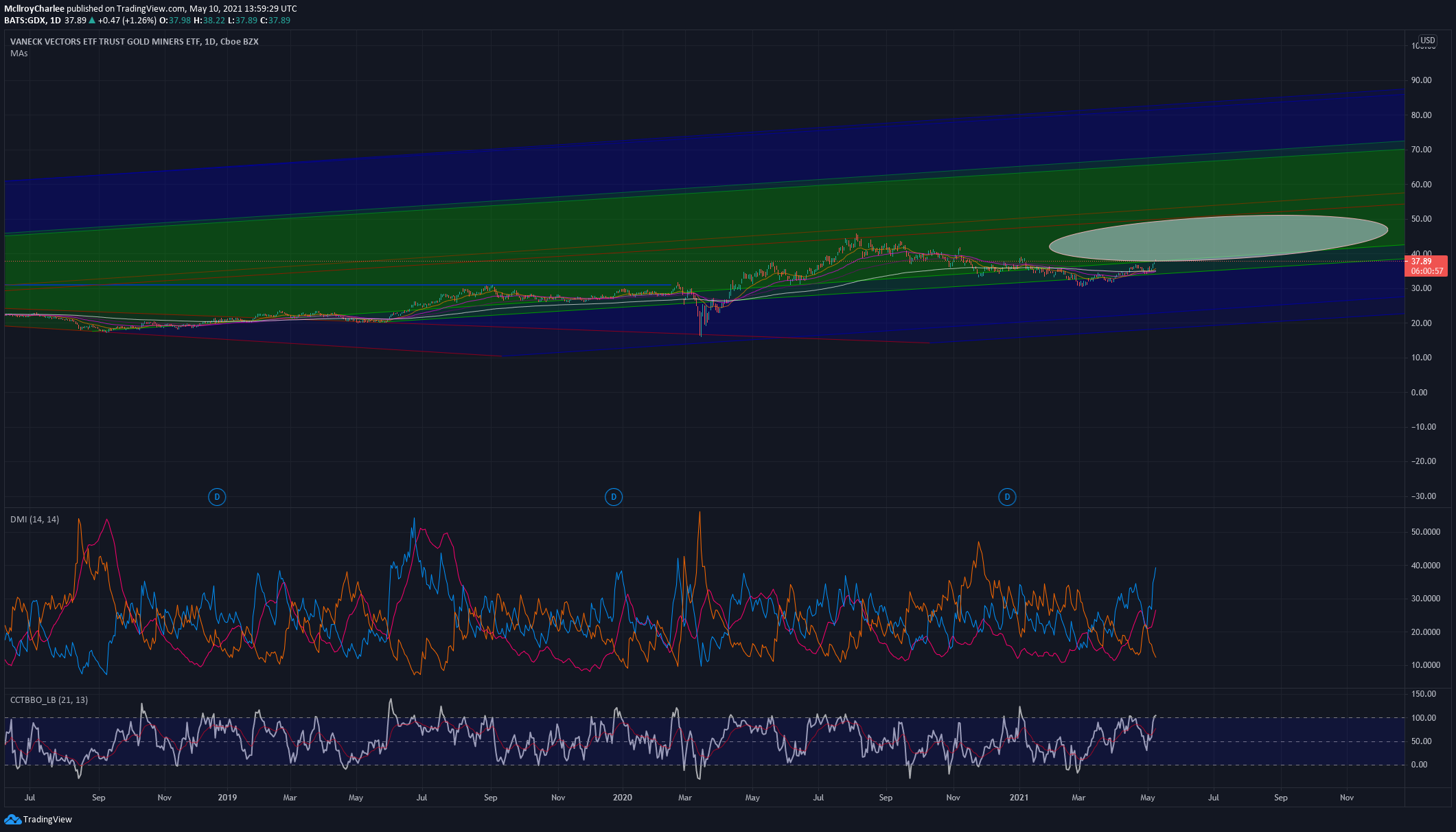Click the 0.00 price axis label
Image resolution: width=1456 pixels, height=832 pixels.
coord(1419,393)
